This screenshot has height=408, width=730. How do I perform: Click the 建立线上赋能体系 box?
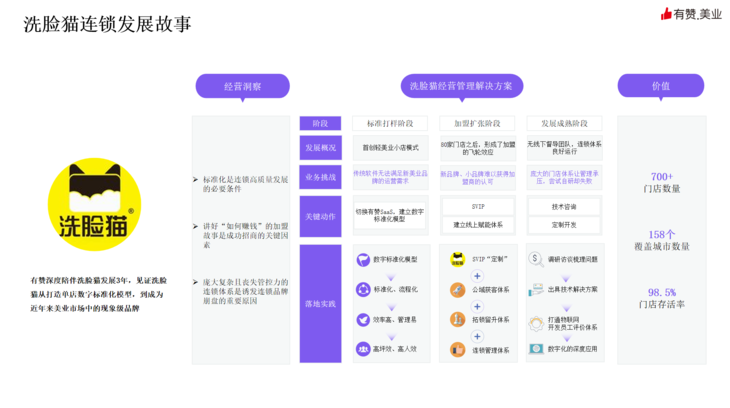(x=476, y=225)
